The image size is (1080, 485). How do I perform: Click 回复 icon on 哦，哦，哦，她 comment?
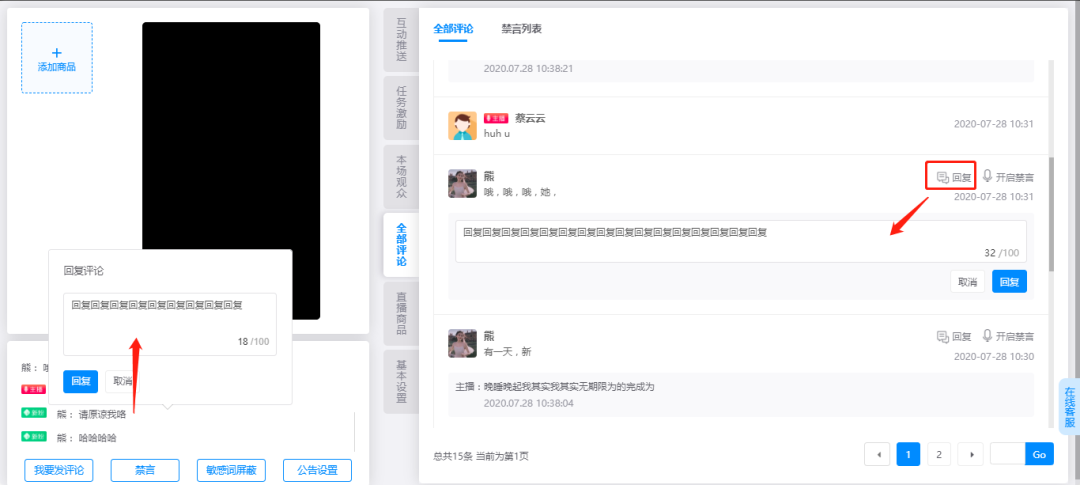954,177
